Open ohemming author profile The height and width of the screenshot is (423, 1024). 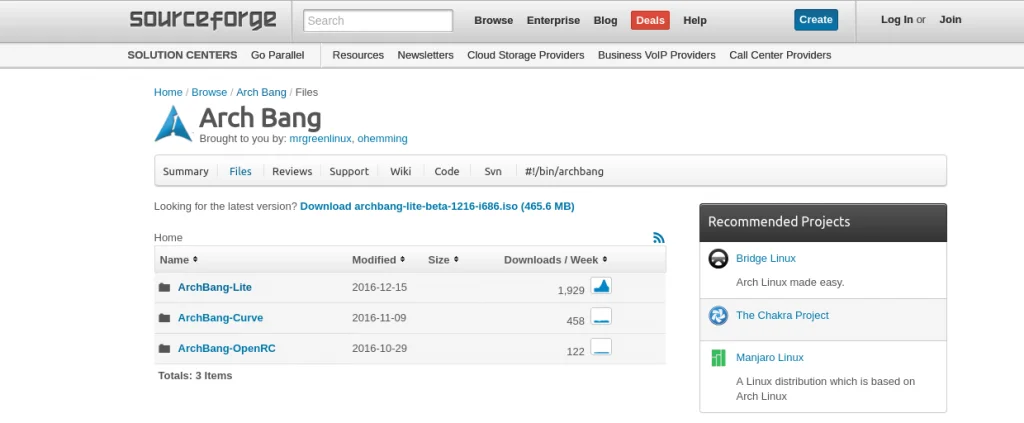(x=382, y=138)
